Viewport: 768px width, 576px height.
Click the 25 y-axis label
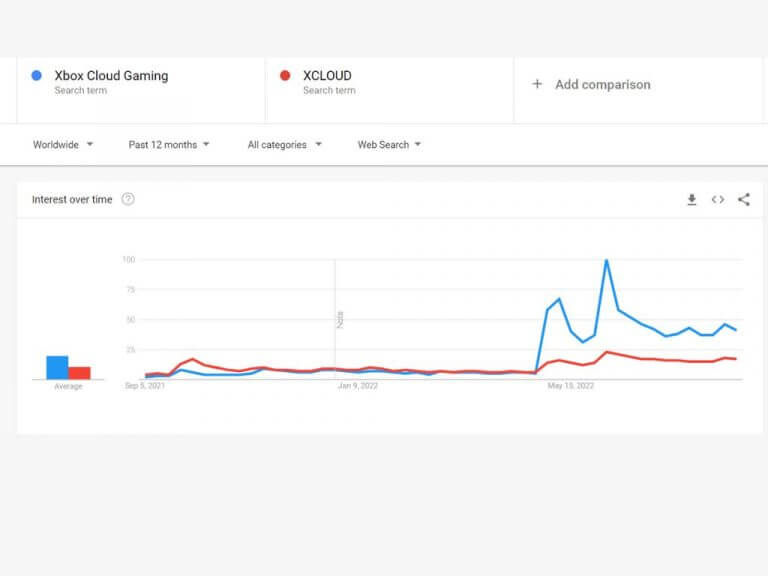[x=130, y=350]
